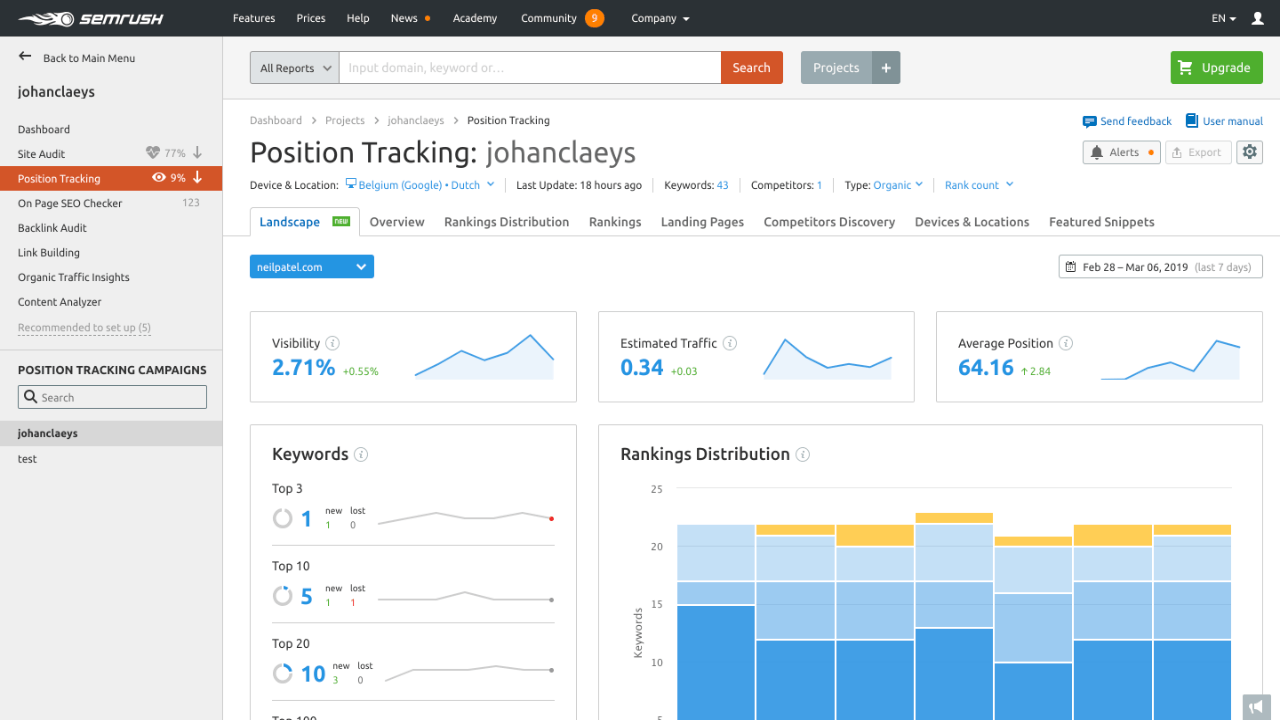Click the Site Audit health heart icon
Image resolution: width=1280 pixels, height=720 pixels.
(x=152, y=153)
